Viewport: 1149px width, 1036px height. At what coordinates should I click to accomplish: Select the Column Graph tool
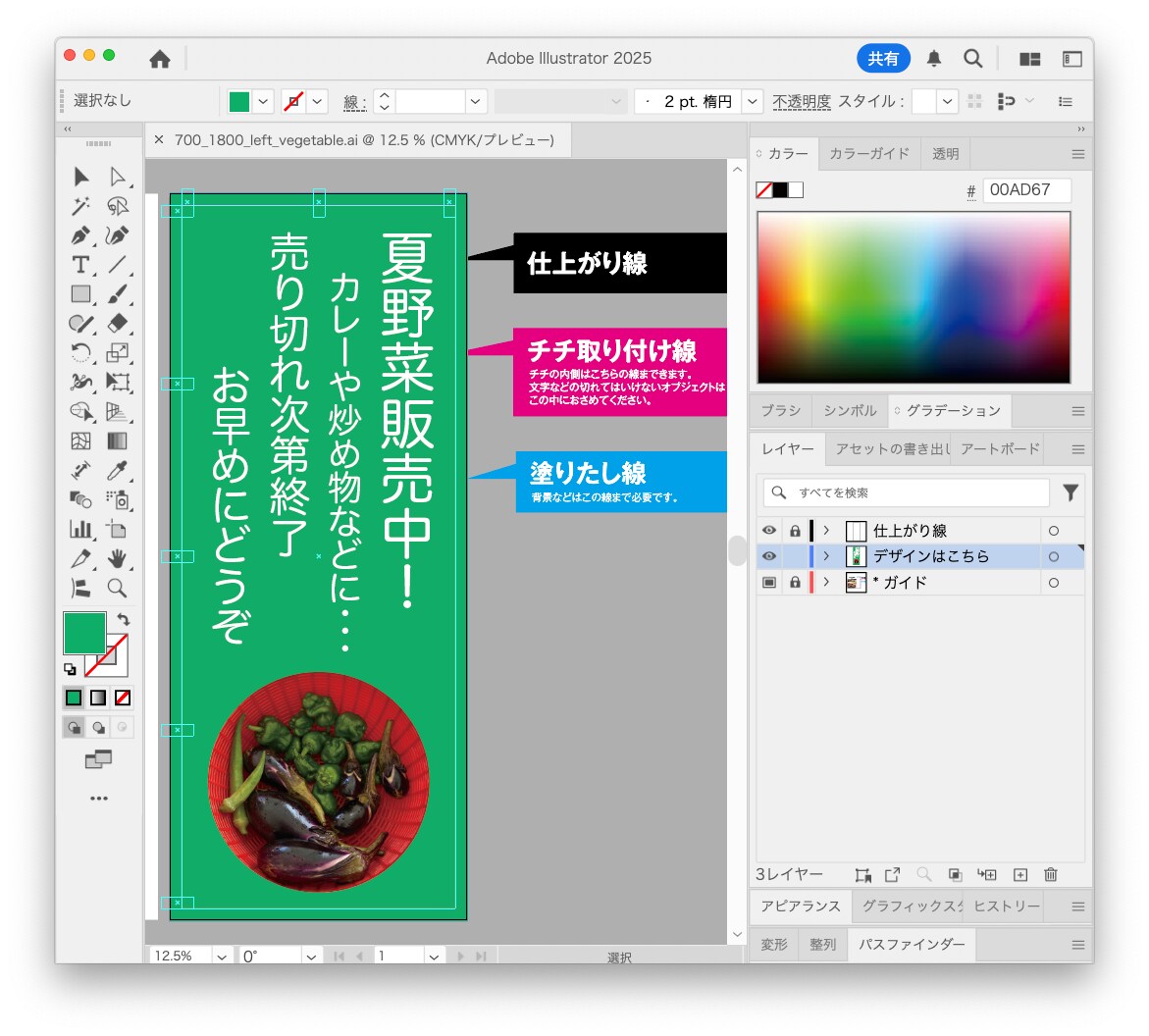(x=81, y=529)
